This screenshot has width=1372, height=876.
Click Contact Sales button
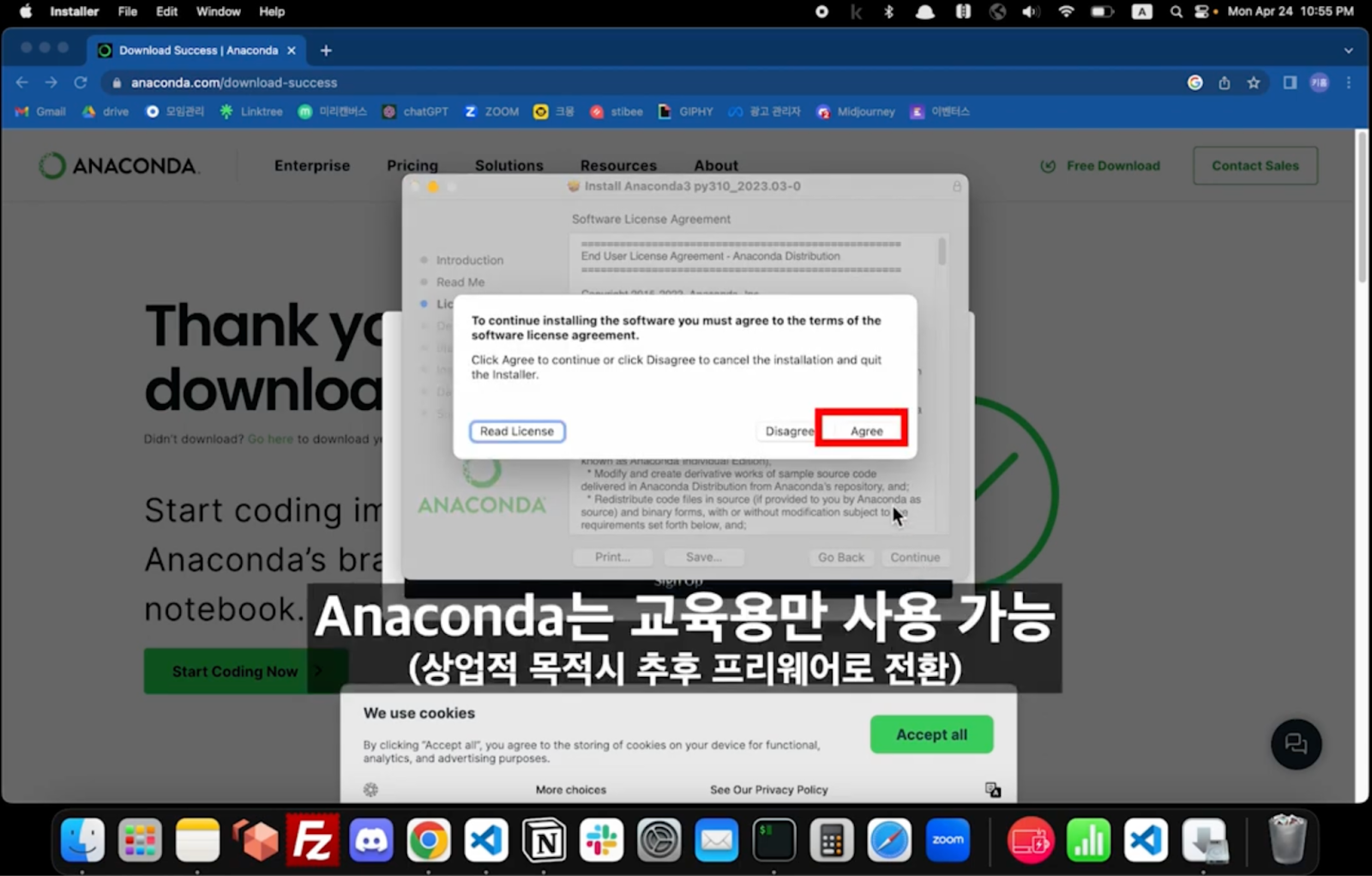click(x=1255, y=166)
